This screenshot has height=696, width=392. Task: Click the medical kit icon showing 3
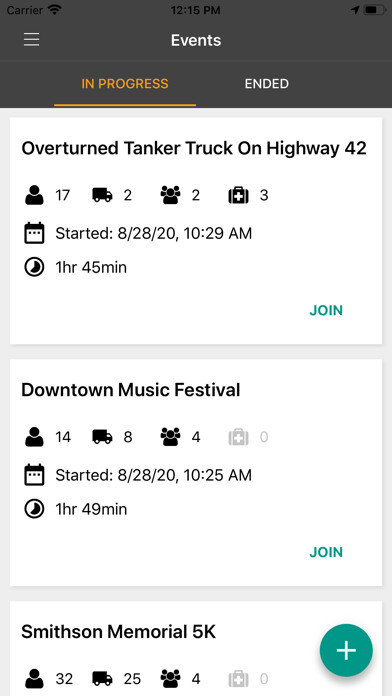tap(238, 195)
